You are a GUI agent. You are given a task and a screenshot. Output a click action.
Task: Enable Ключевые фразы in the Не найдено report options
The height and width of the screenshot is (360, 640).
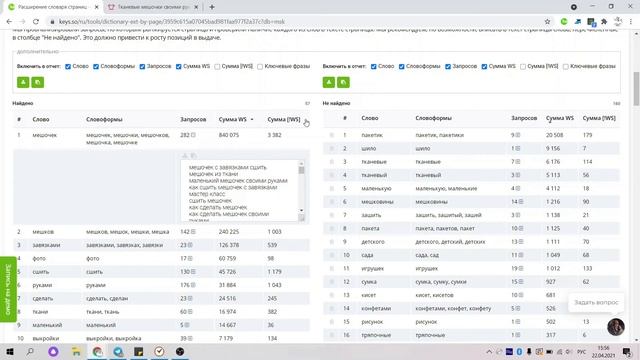tap(566, 67)
